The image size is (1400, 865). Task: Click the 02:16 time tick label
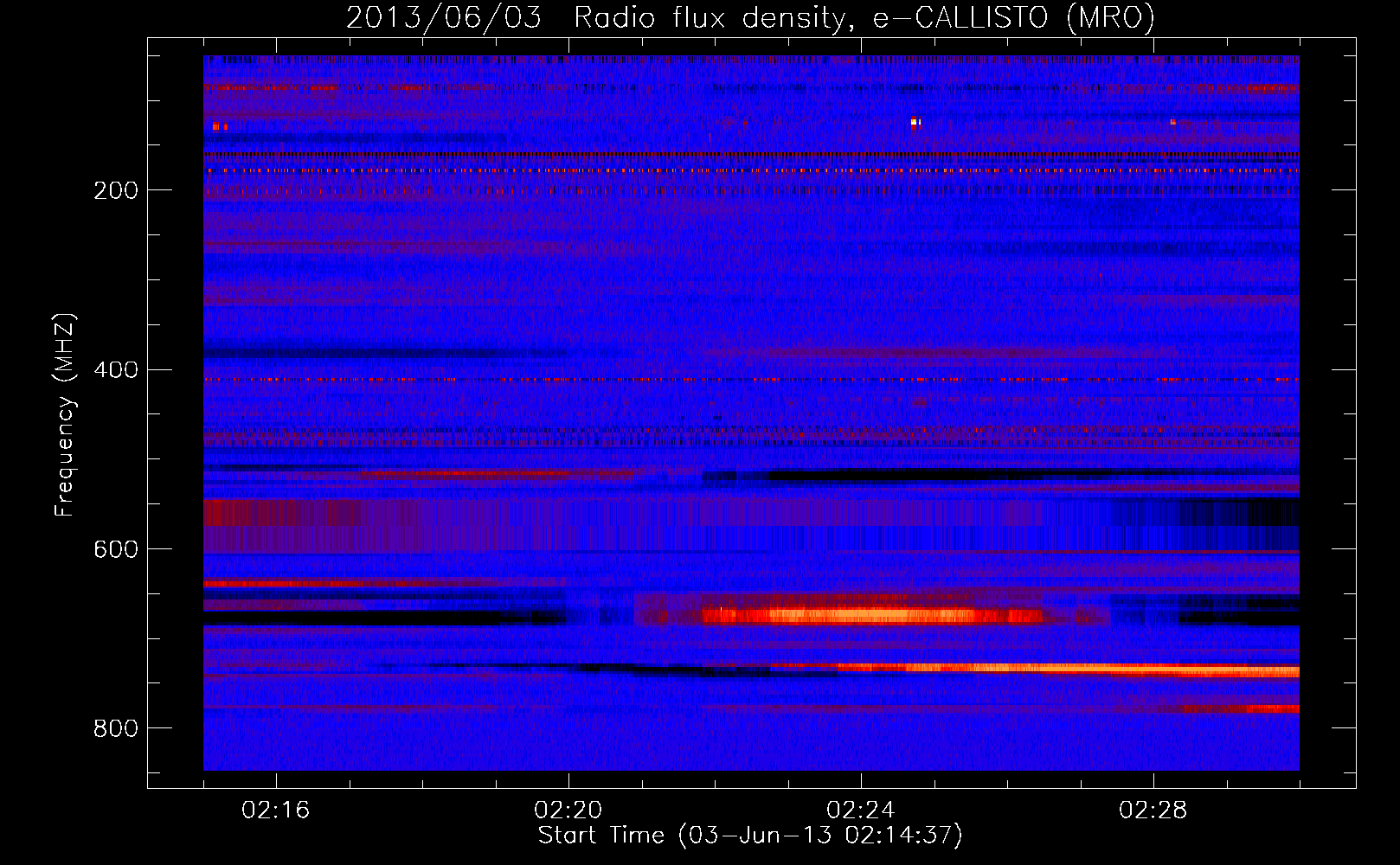click(x=276, y=811)
